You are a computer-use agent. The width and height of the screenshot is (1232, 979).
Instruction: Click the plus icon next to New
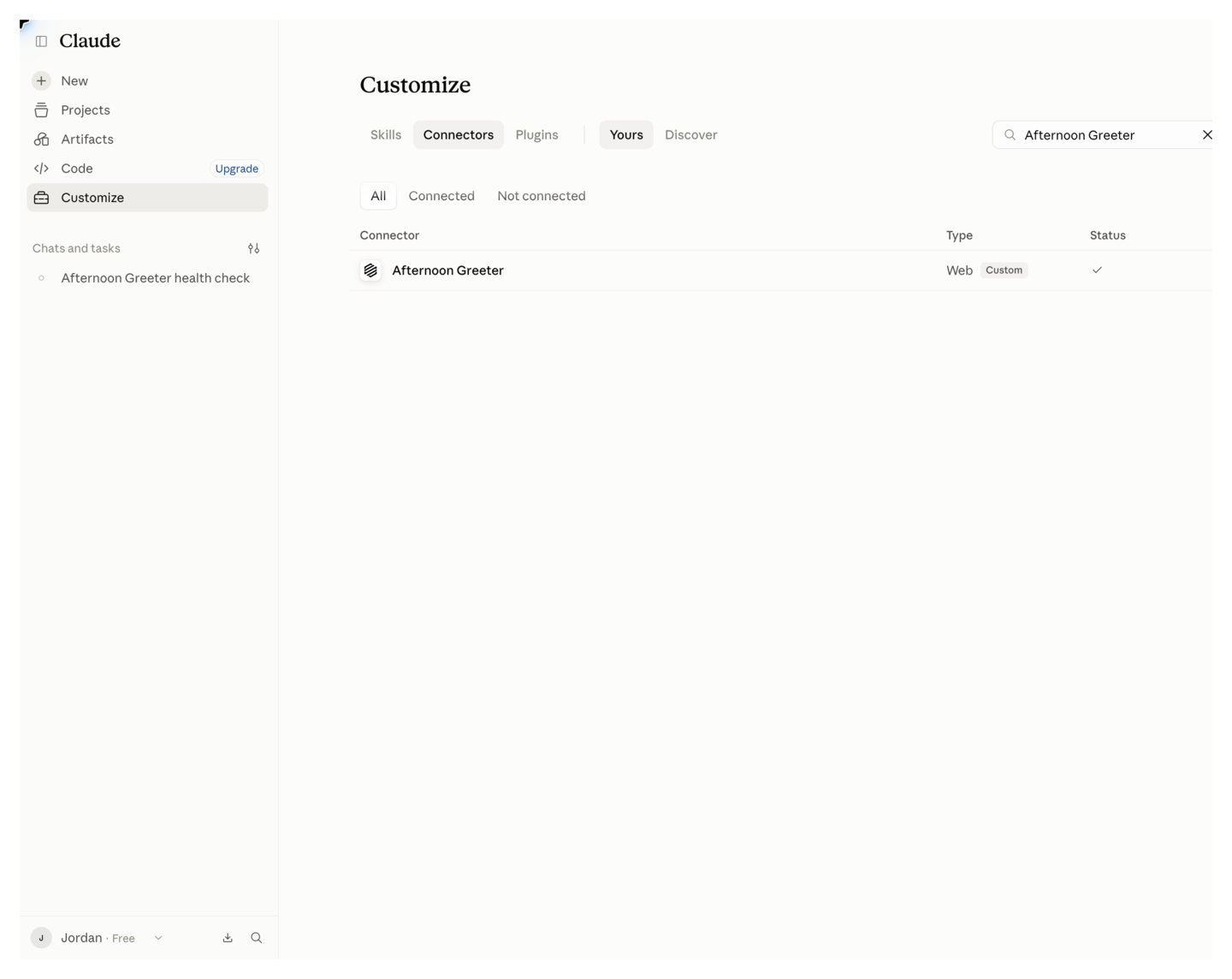(41, 80)
